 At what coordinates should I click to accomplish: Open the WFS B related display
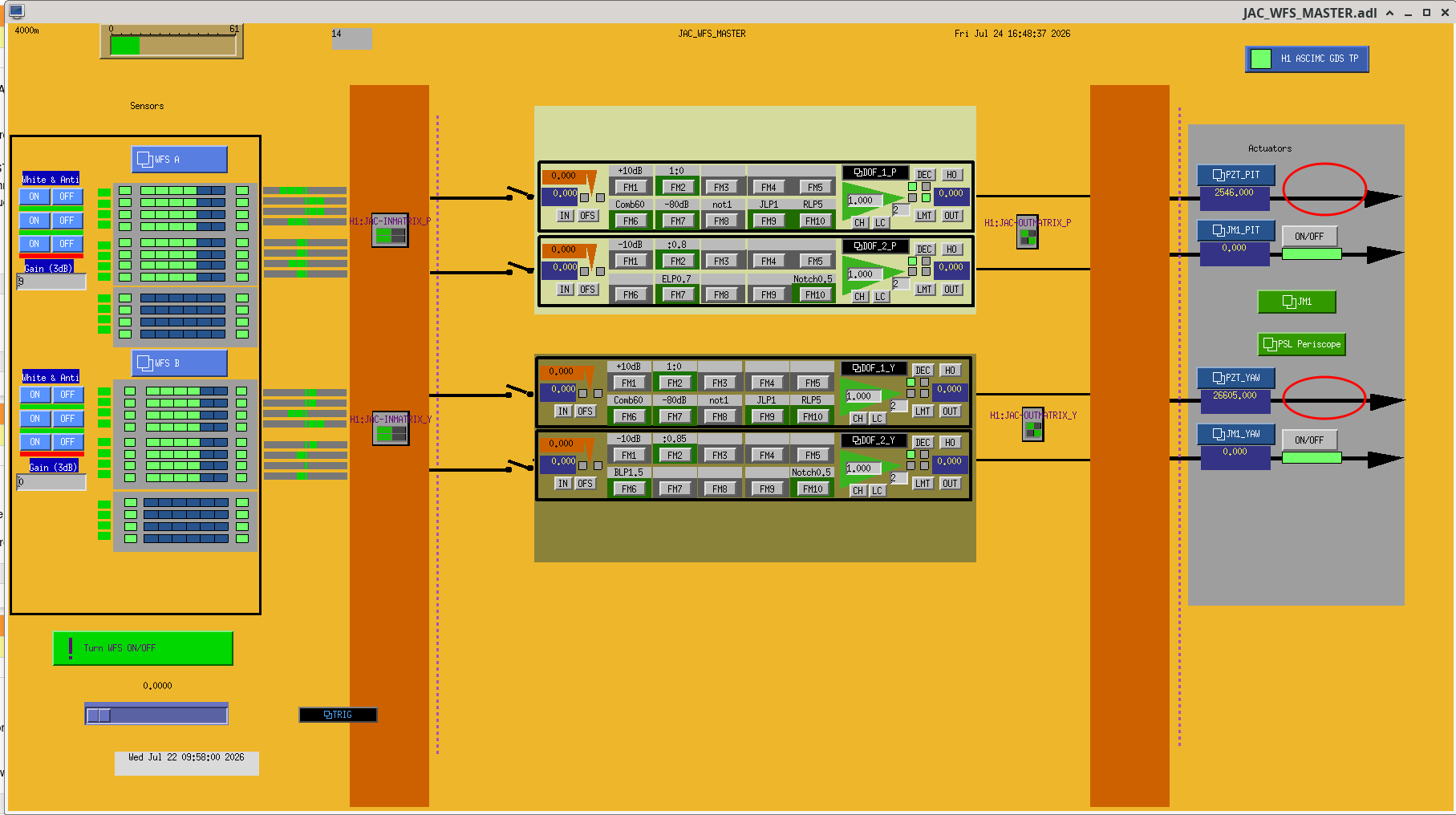(180, 363)
